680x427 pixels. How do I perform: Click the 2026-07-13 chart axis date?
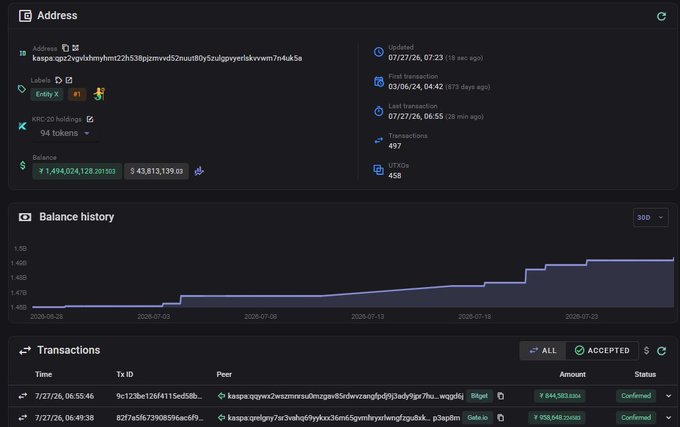click(367, 317)
